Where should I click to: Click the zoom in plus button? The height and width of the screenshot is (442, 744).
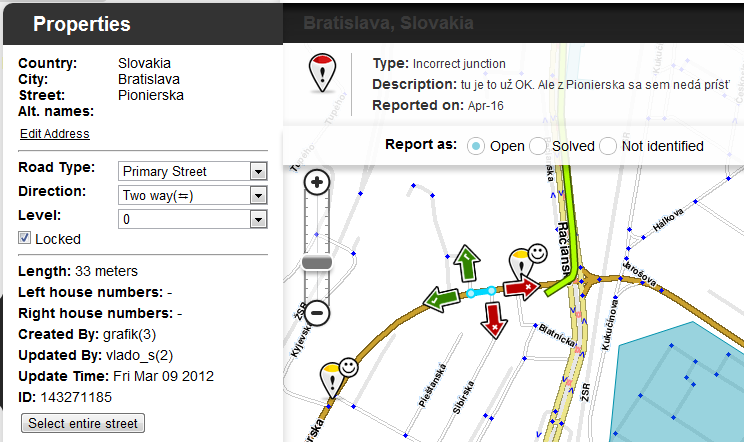click(x=316, y=182)
